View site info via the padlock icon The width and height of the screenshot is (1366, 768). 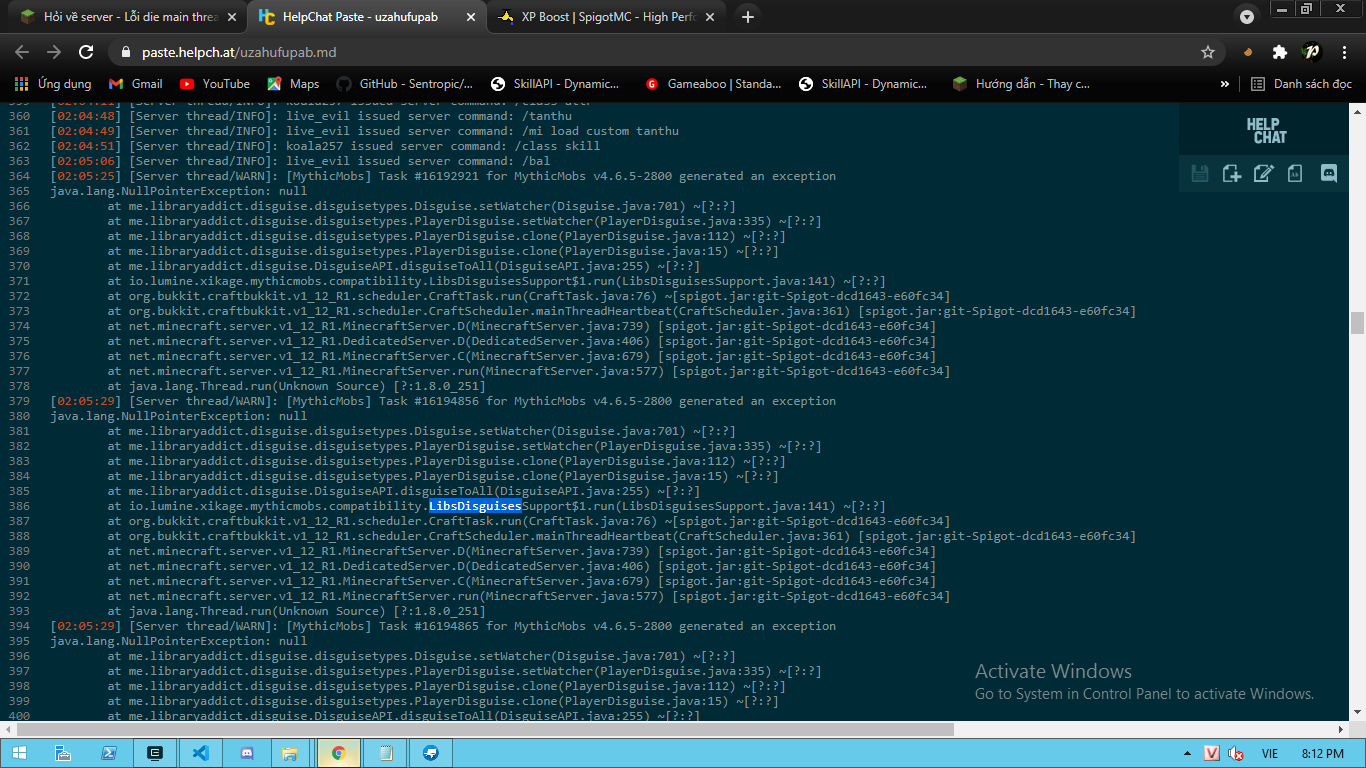[x=125, y=52]
